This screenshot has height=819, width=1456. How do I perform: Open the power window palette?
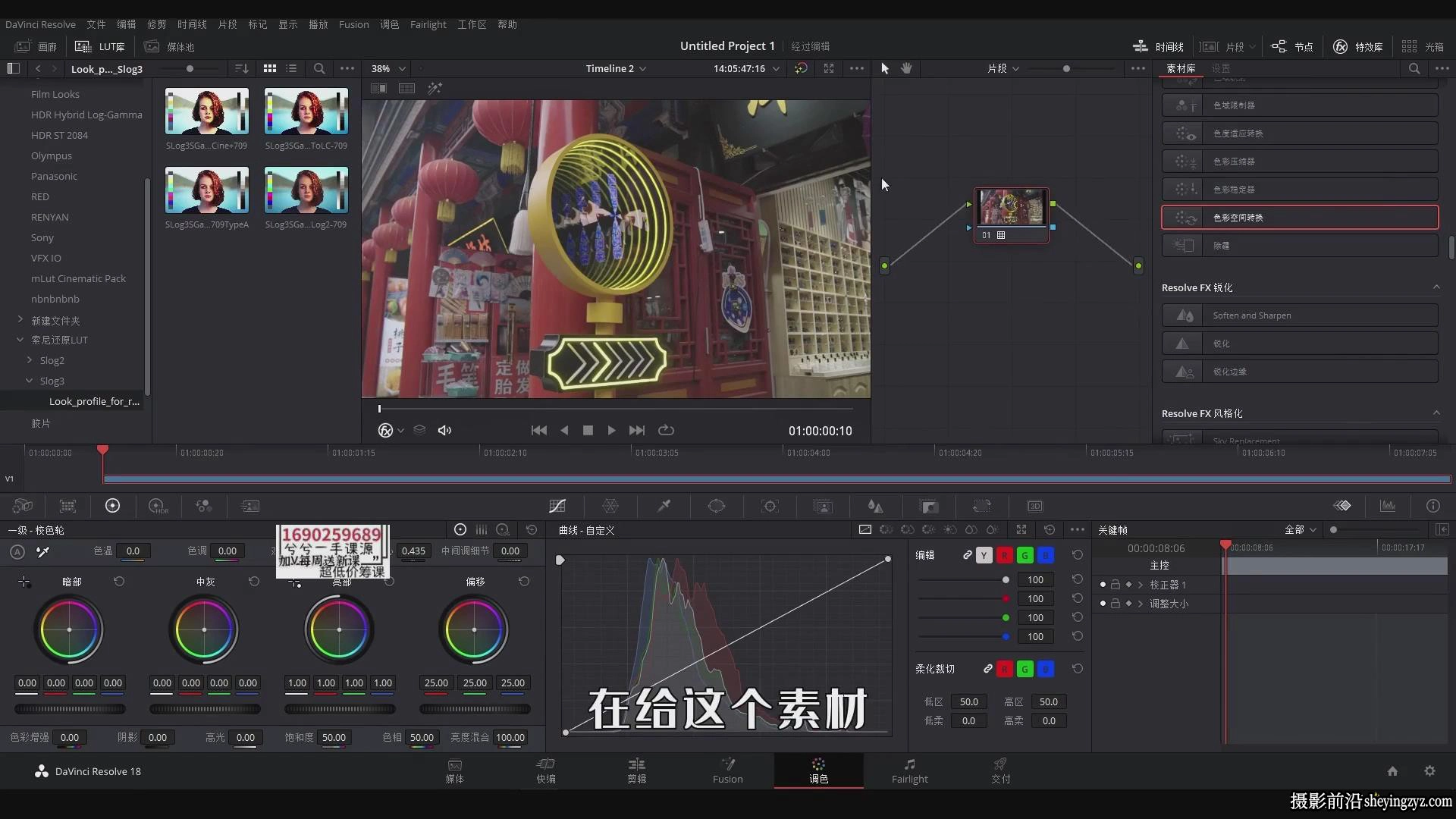(717, 506)
